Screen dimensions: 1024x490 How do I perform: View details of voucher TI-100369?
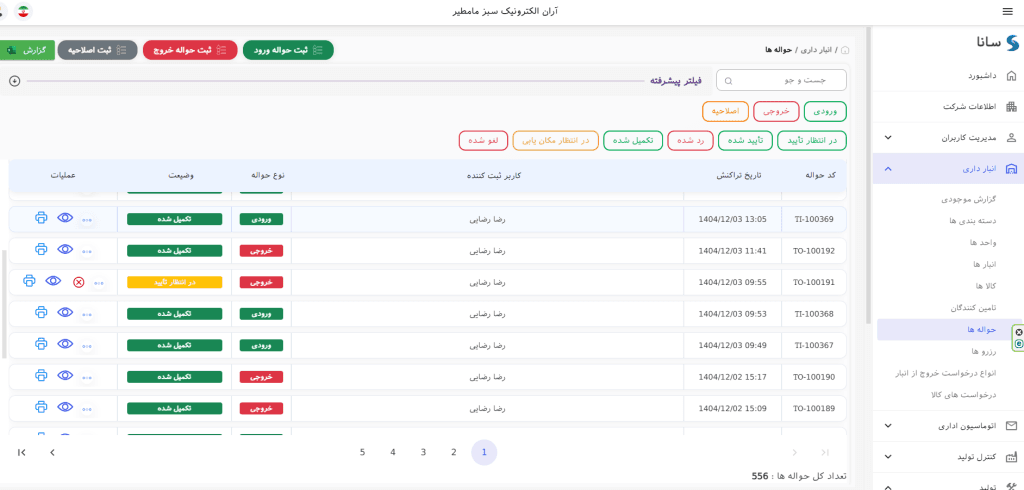click(65, 218)
